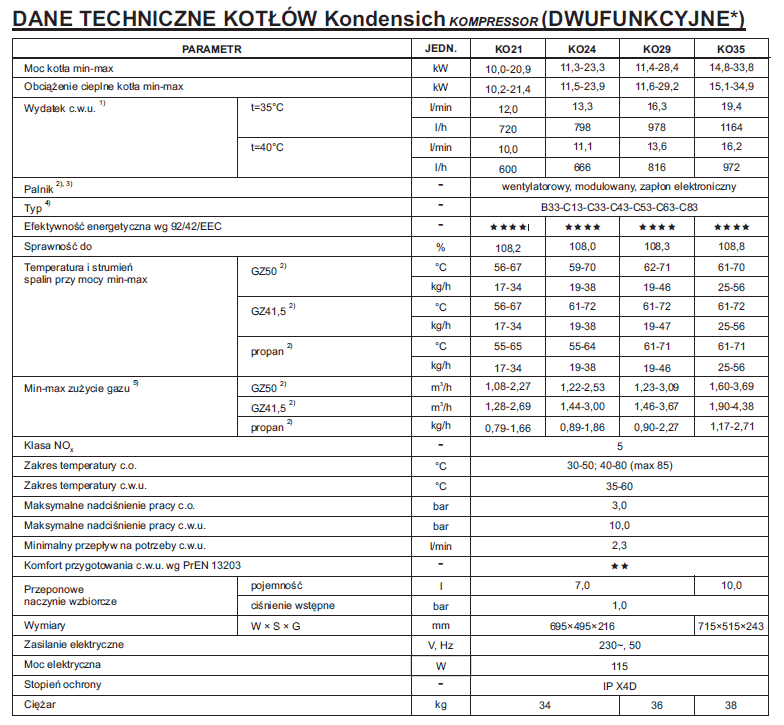Click 'Maksymalne nadciśnienie pracy c.o.' label

point(109,506)
